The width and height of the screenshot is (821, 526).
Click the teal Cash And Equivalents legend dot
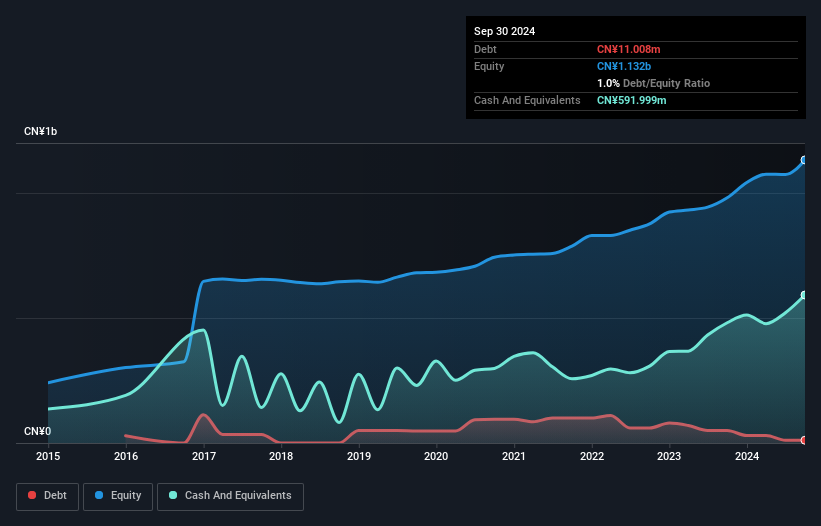pyautogui.click(x=173, y=495)
